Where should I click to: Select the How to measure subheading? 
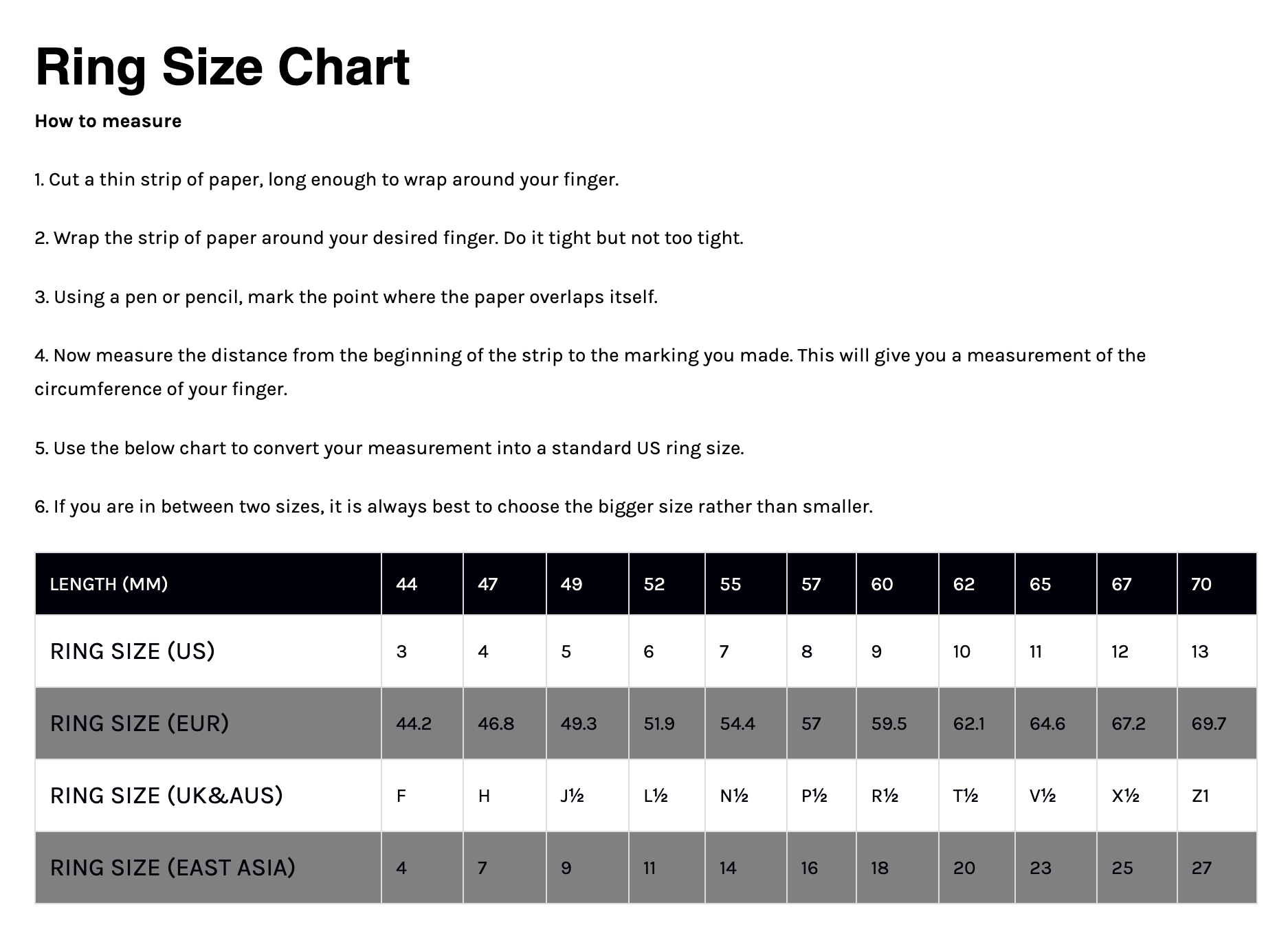(x=108, y=121)
